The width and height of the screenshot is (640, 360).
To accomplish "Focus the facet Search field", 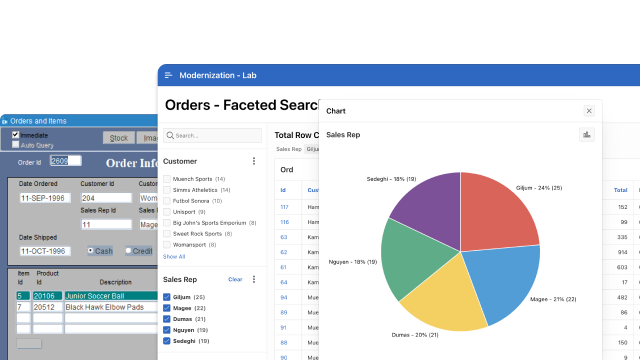I will click(x=212, y=136).
